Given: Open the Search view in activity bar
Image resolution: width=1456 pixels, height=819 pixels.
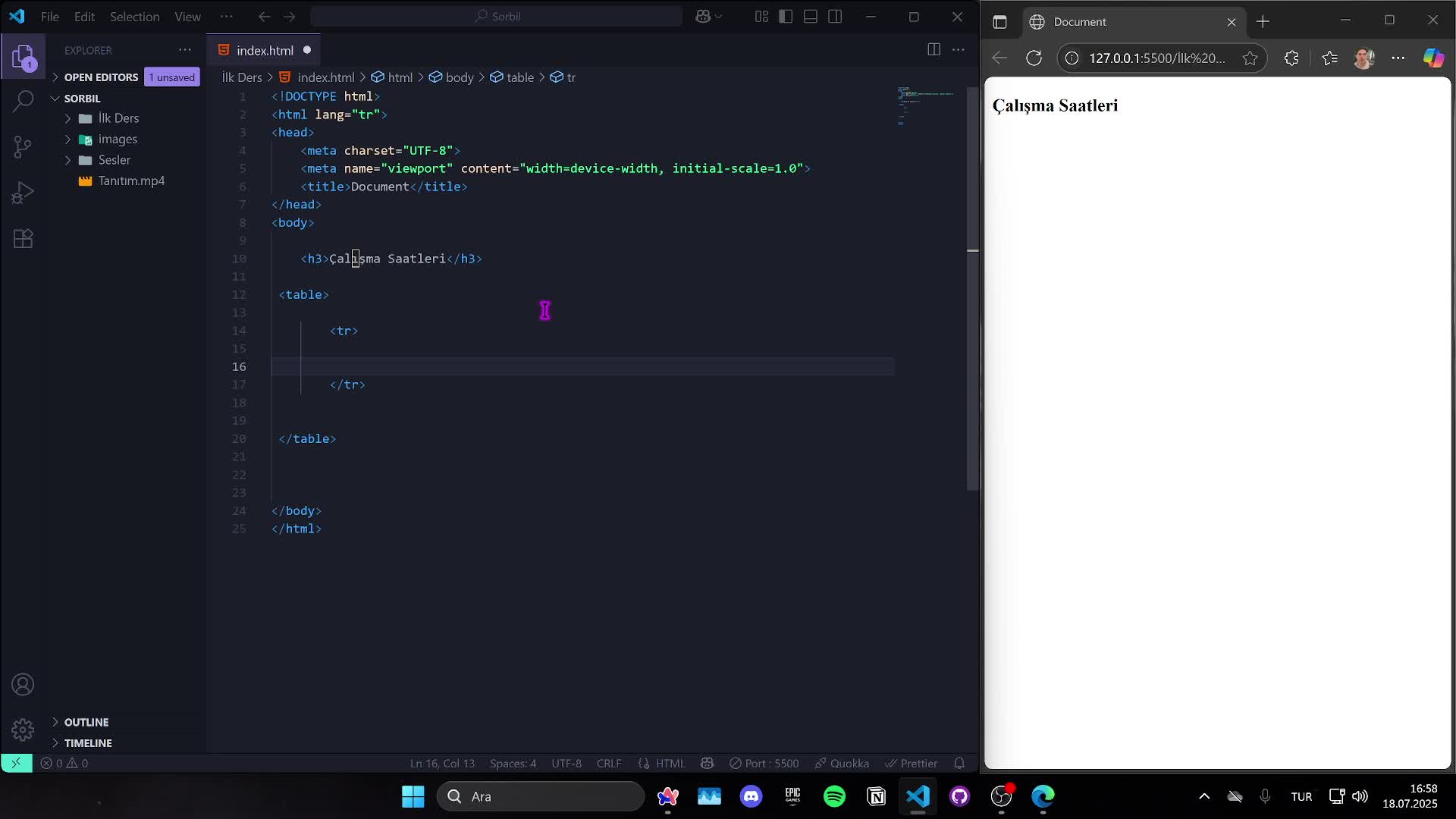Looking at the screenshot, I should (23, 100).
